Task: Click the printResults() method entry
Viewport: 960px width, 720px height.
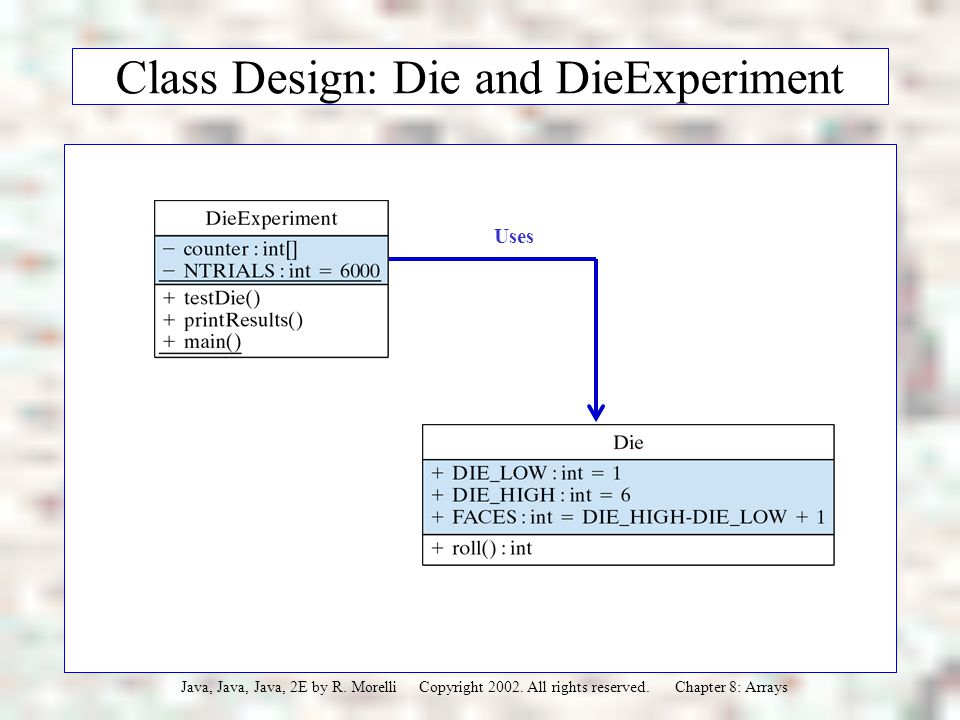Action: (233, 320)
